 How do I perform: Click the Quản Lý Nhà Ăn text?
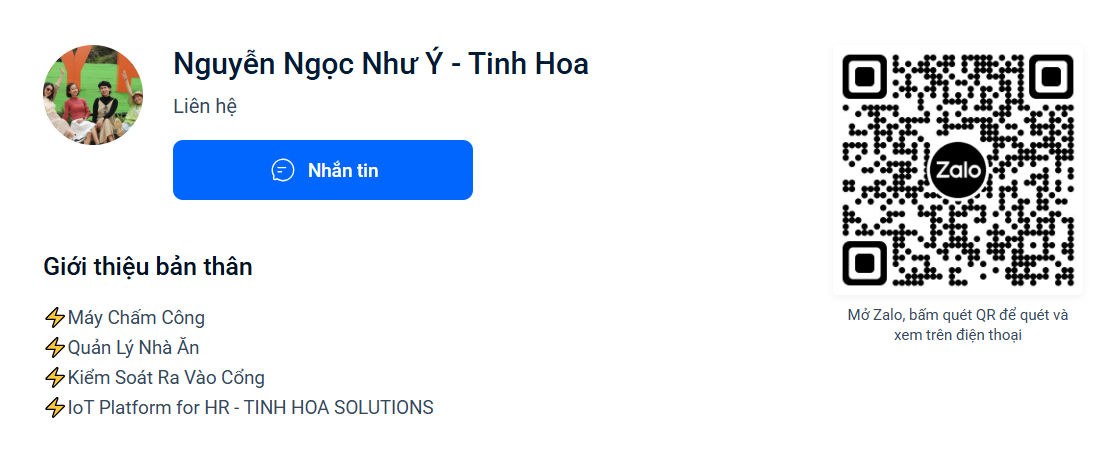pos(134,348)
